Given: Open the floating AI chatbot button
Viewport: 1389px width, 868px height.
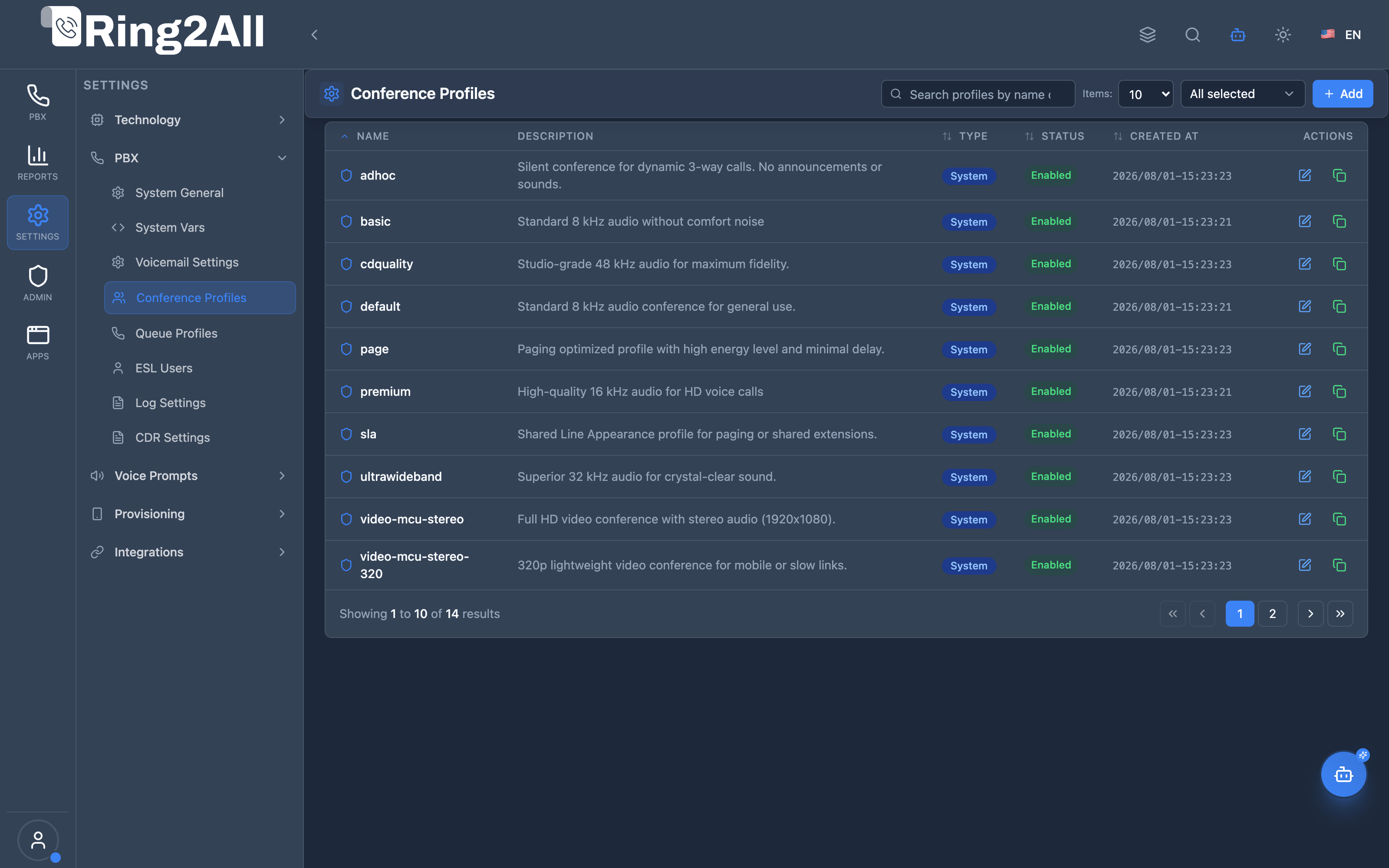Looking at the screenshot, I should click(x=1343, y=774).
